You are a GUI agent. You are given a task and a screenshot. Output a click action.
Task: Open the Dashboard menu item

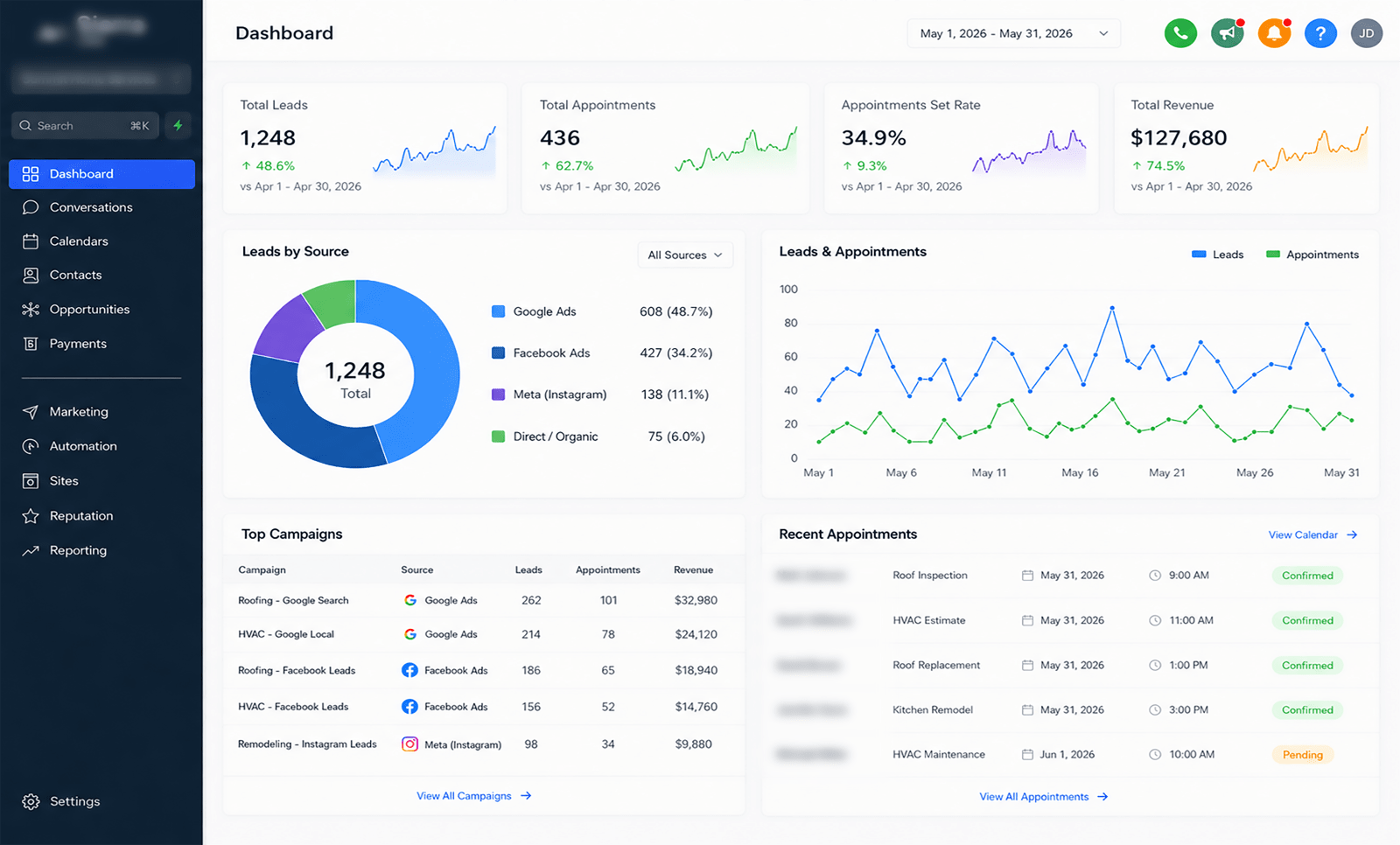pos(101,174)
